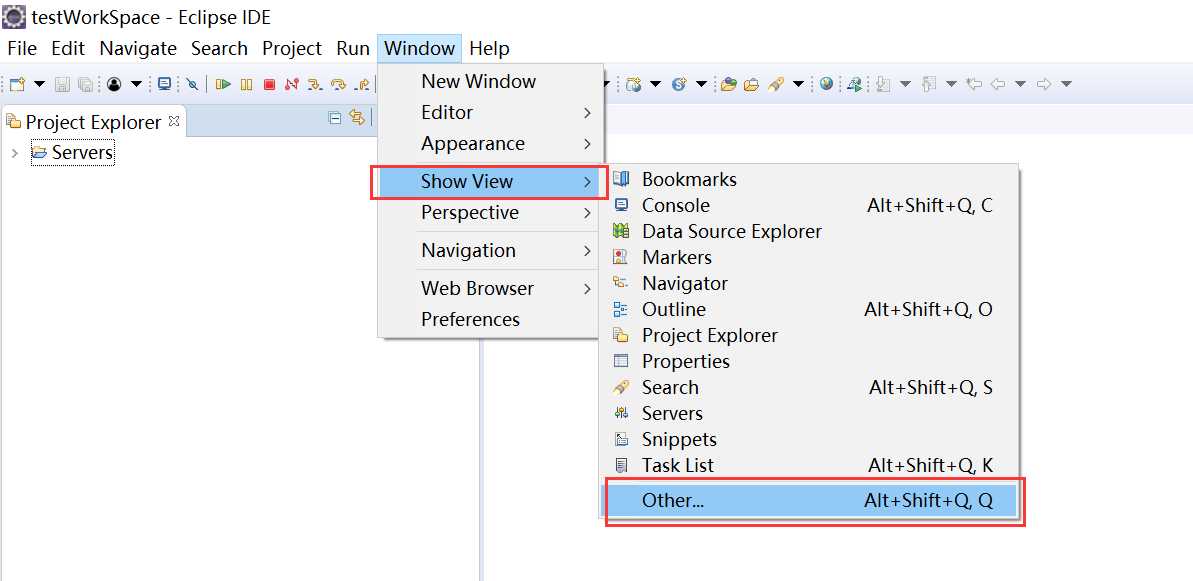Click the New wizard toolbar icon

pos(17,84)
